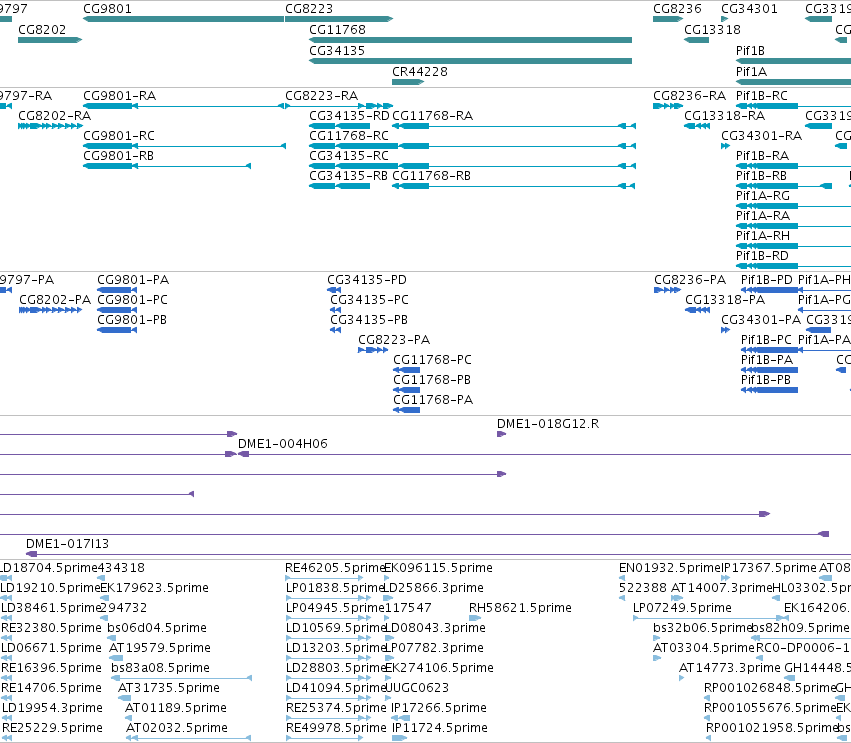This screenshot has height=743, width=851.
Task: Click EST label RE49978.5prime
Action: click(x=335, y=728)
